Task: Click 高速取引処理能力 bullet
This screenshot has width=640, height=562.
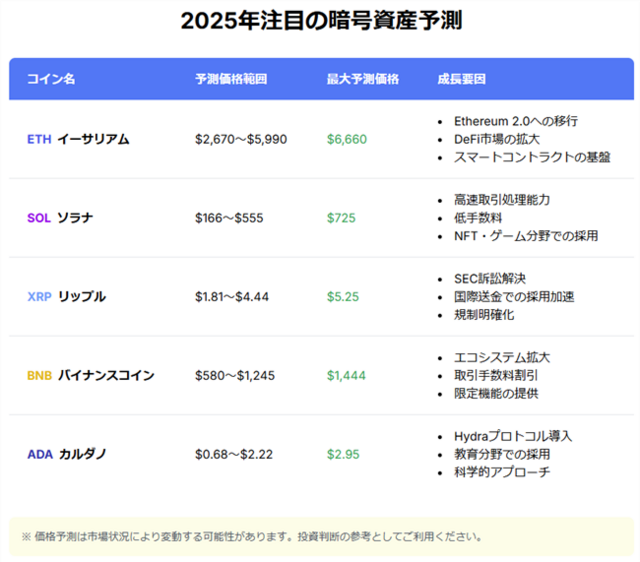Action: coord(502,200)
